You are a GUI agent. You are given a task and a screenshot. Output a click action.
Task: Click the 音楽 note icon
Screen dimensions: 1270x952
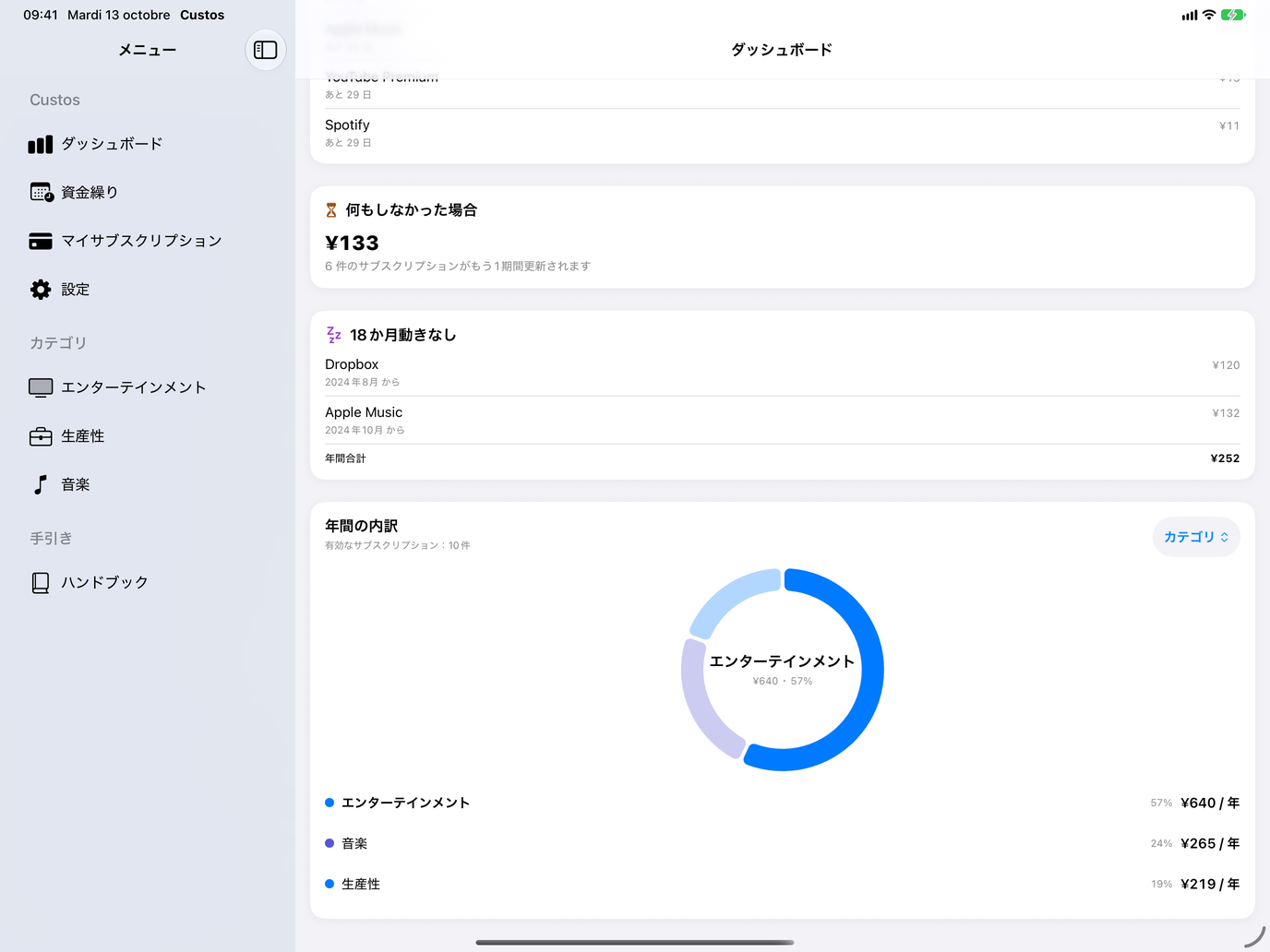point(41,484)
